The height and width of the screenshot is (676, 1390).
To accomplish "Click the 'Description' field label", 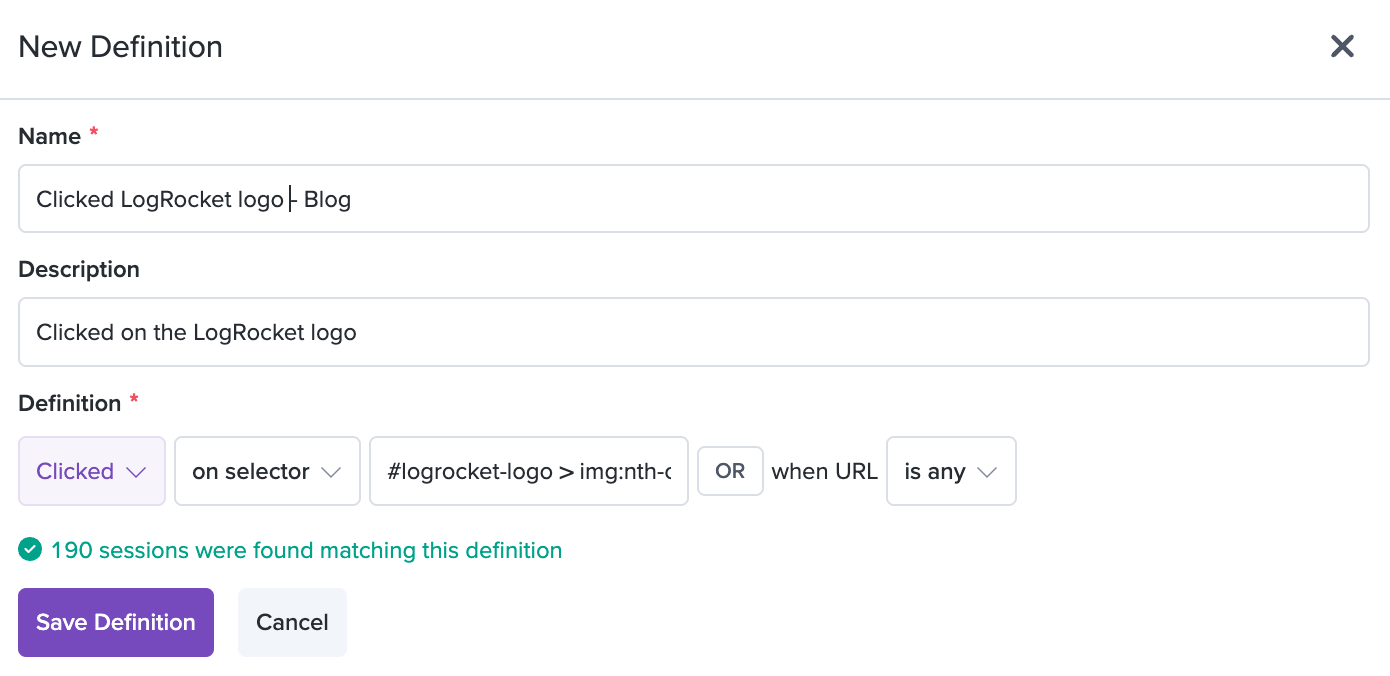I will [x=79, y=270].
